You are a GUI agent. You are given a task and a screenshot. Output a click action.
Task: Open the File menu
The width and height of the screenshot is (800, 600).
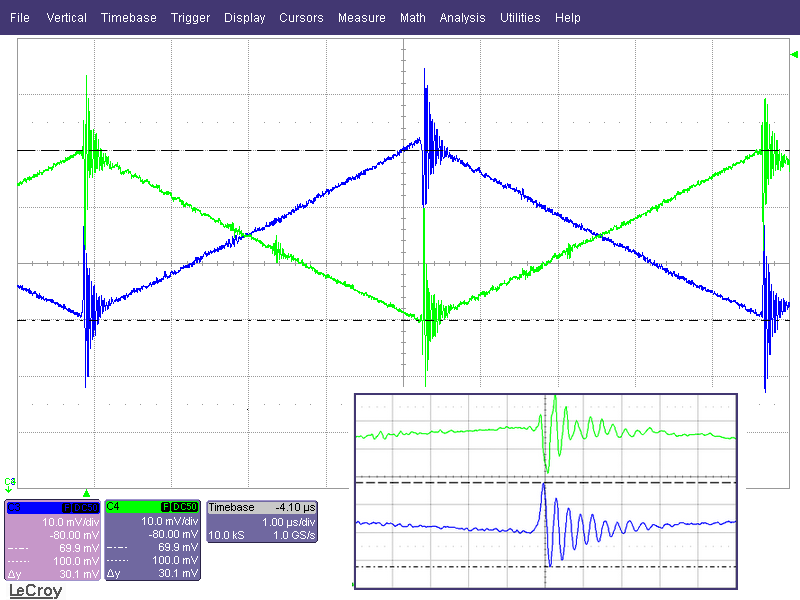pos(19,18)
